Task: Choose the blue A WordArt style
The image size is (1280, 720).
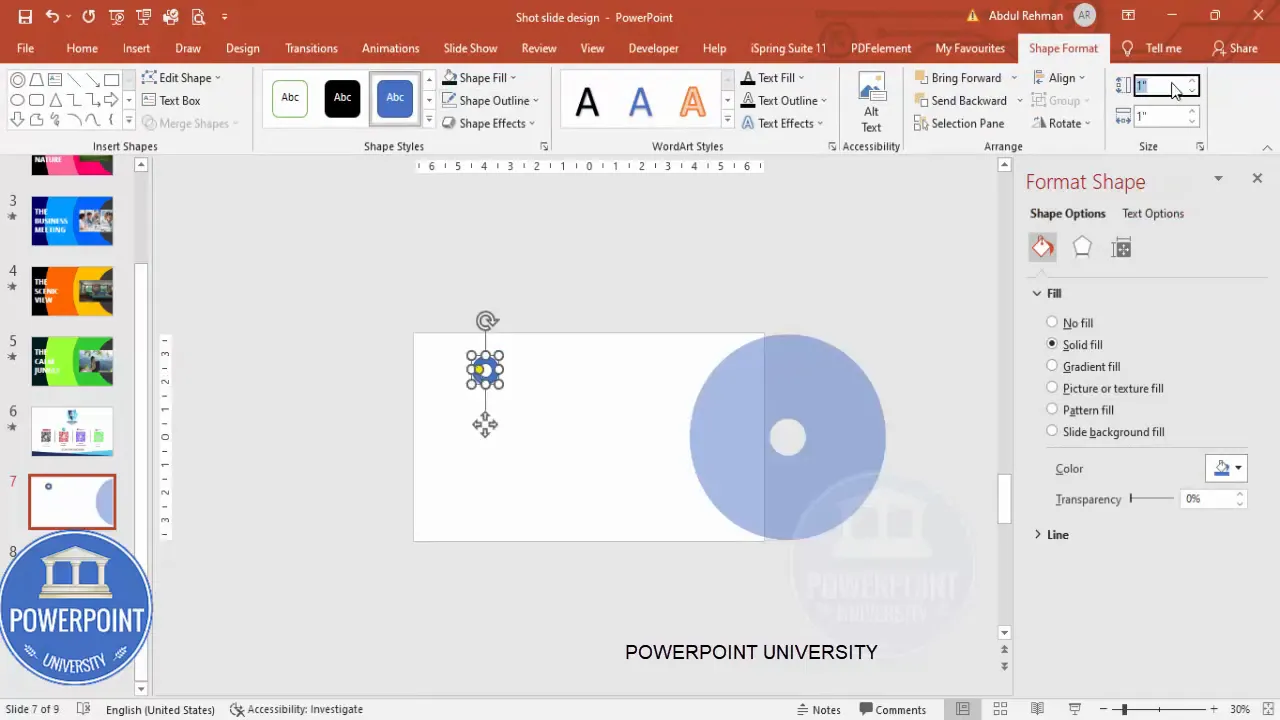Action: 640,101
